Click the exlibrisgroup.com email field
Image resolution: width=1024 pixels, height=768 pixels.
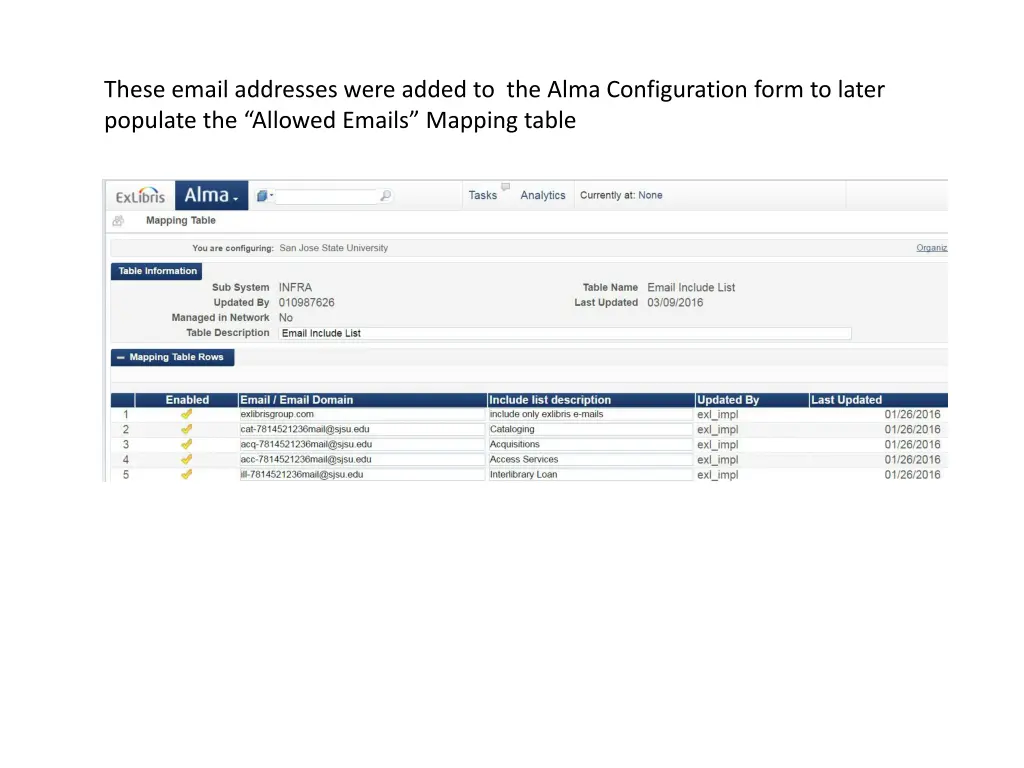click(362, 414)
